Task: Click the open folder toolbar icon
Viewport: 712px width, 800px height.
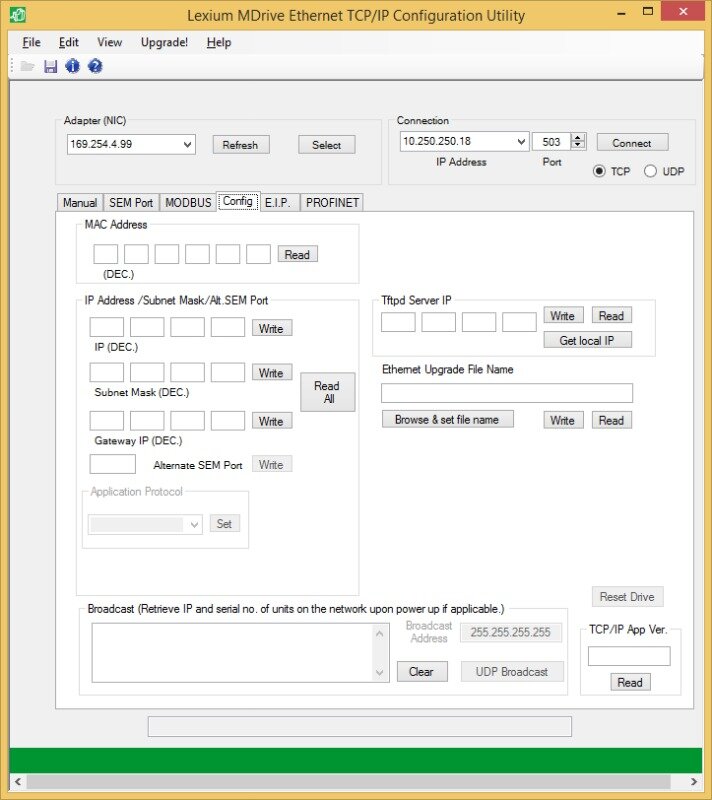Action: pos(27,66)
